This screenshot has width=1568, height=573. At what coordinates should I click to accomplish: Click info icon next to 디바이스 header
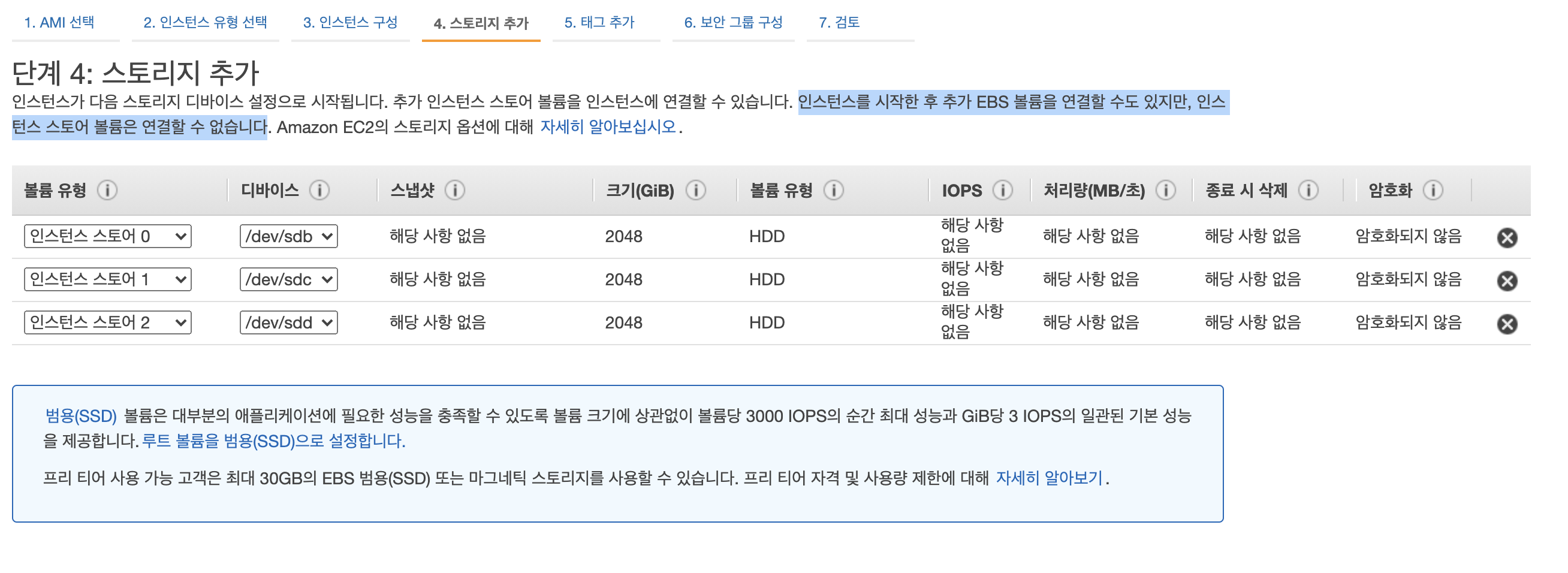pyautogui.click(x=319, y=191)
